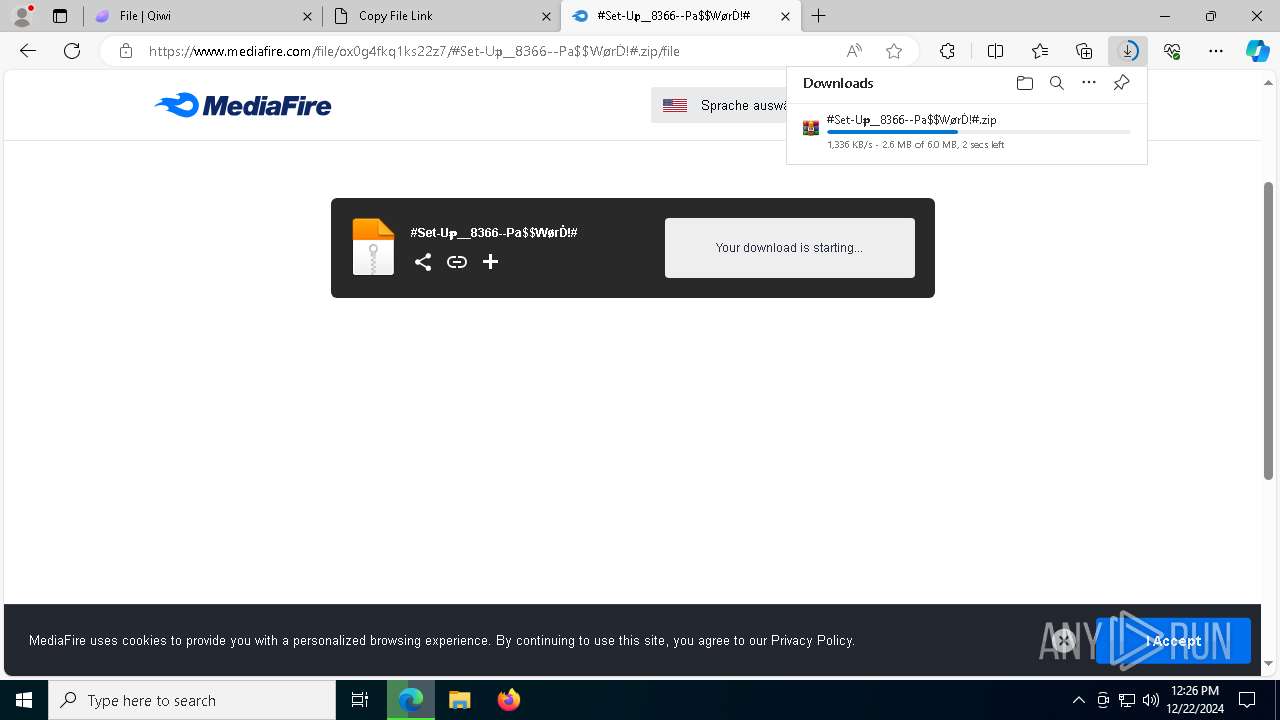The height and width of the screenshot is (720, 1280).
Task: Open Edge Settings and more menu
Action: coord(1216,51)
